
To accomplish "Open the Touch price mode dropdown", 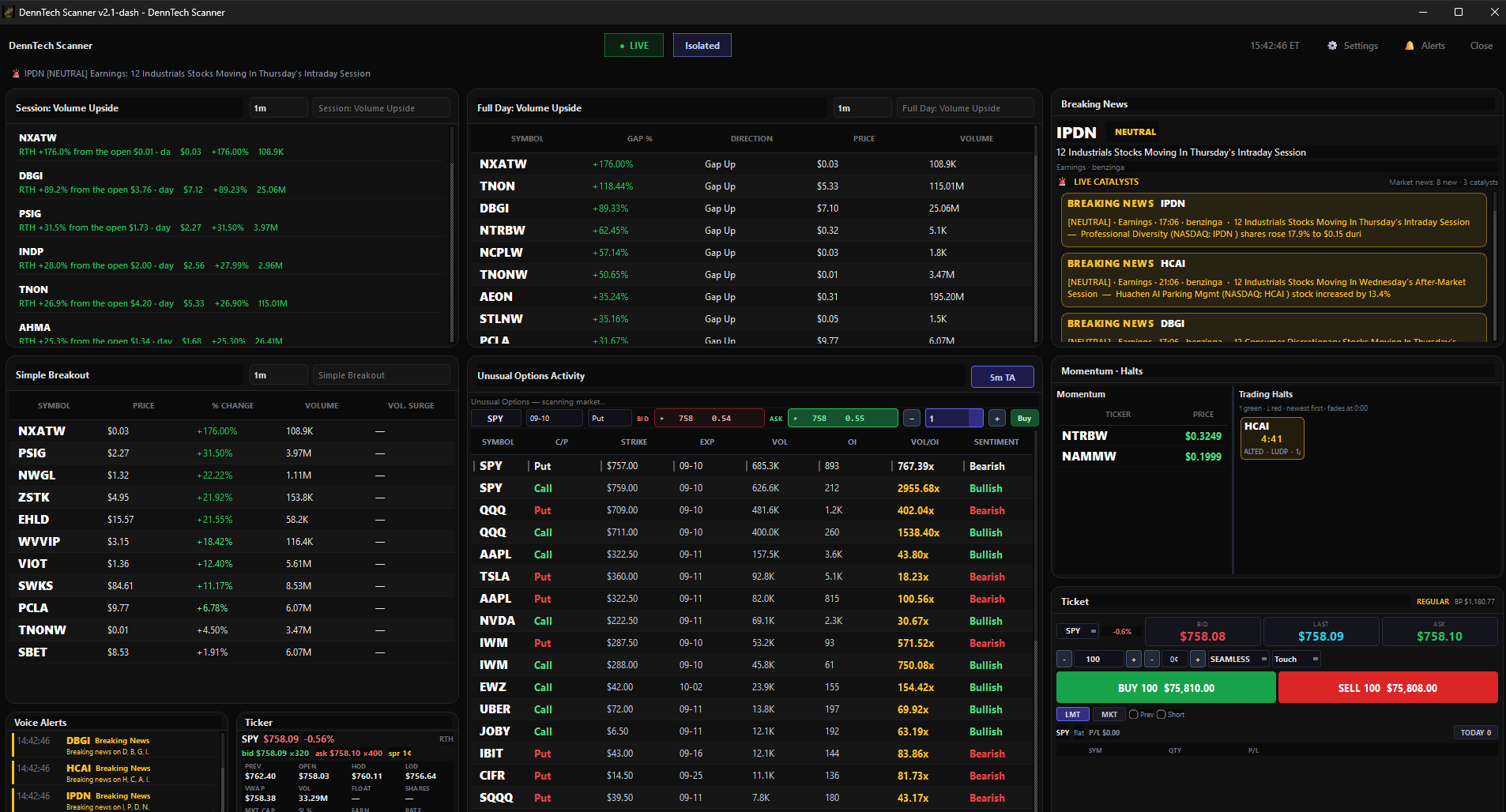I will [1296, 659].
